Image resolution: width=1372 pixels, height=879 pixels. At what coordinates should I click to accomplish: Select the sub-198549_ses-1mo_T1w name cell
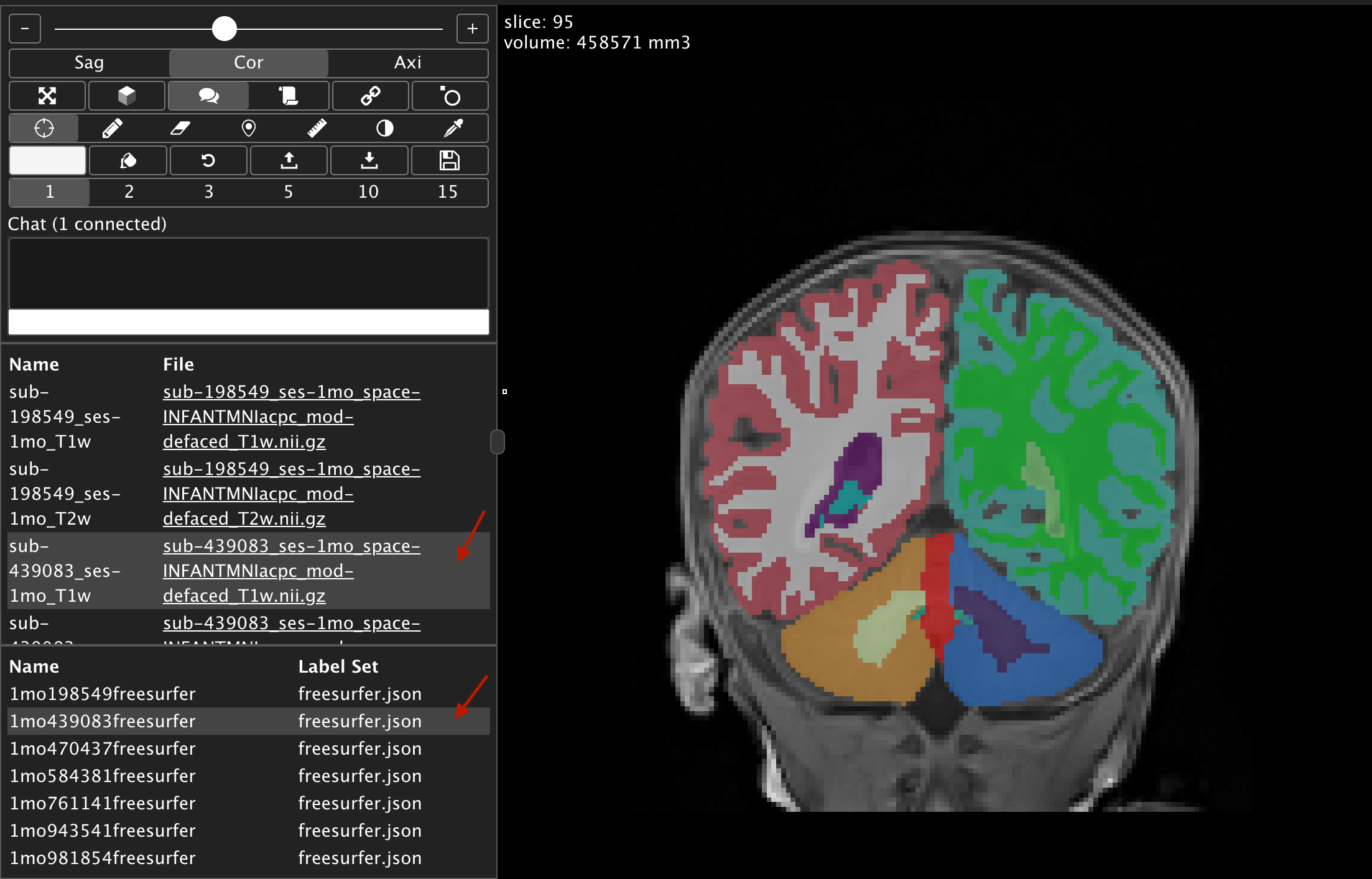click(65, 416)
